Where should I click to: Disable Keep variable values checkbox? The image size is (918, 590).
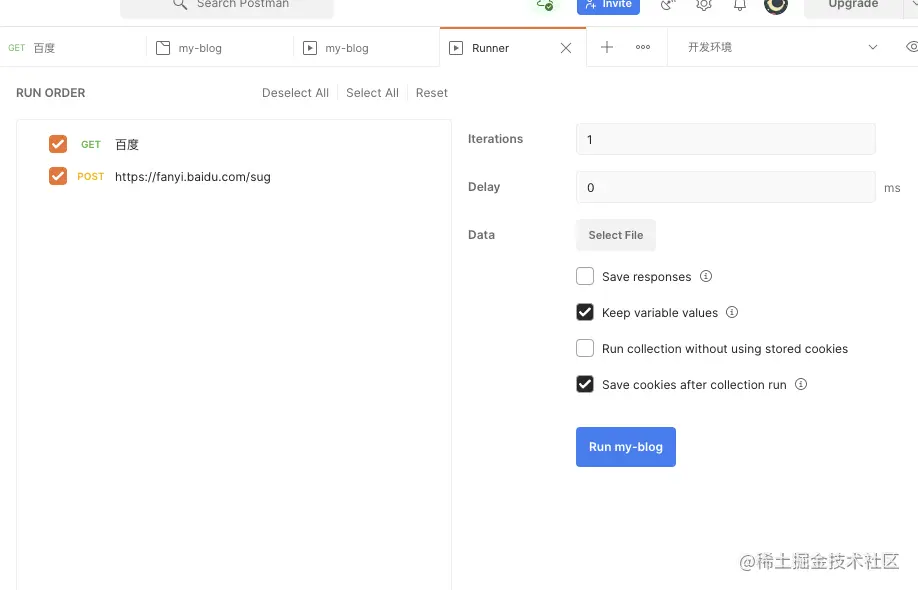pos(585,312)
